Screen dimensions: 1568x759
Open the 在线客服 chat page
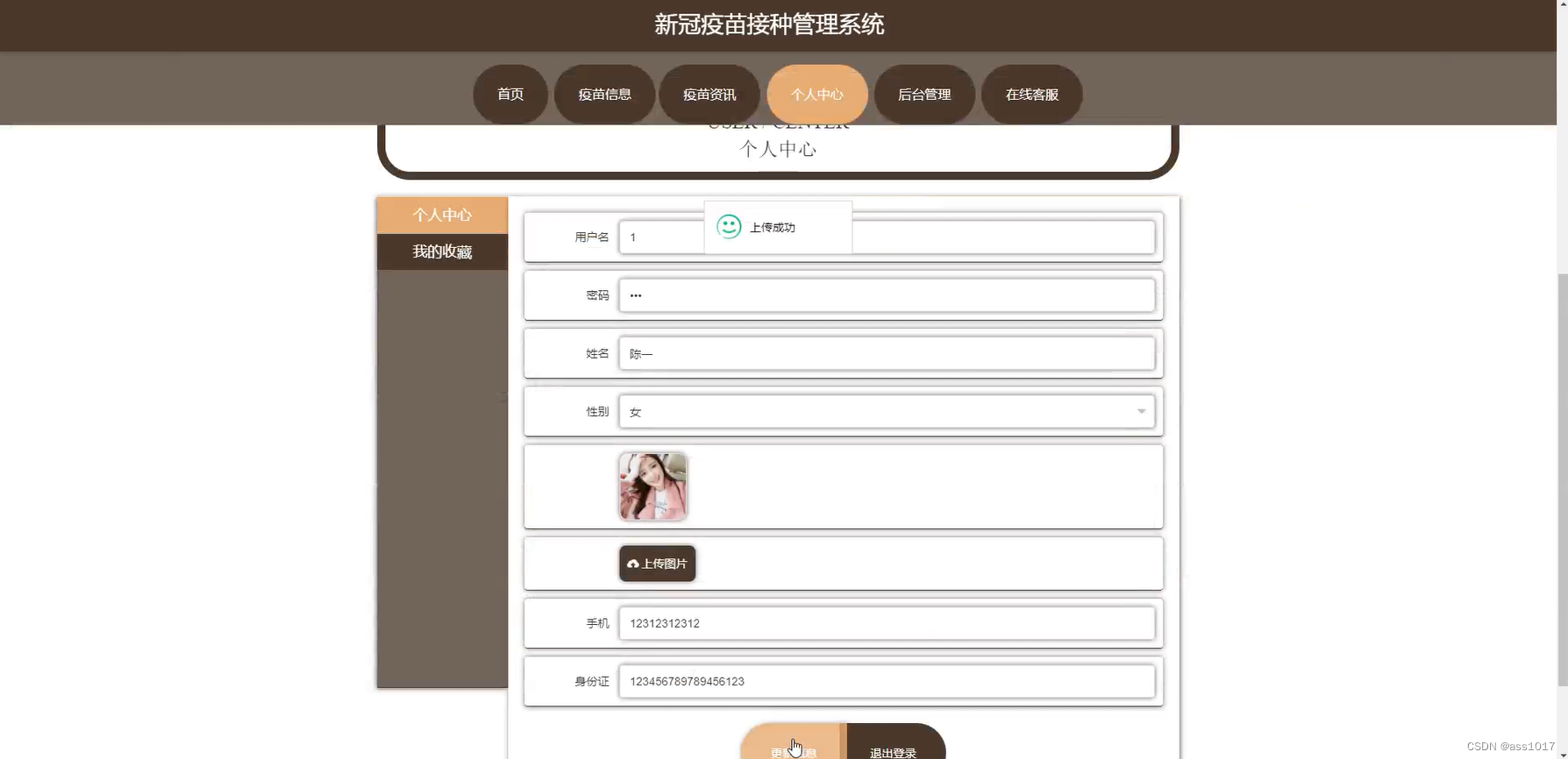click(1032, 94)
